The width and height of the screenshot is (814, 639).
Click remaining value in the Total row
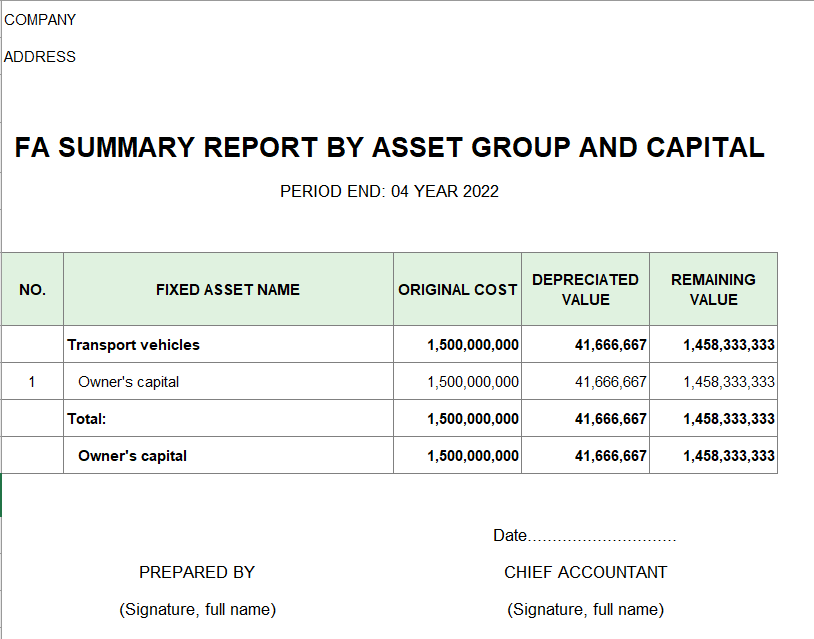click(728, 419)
